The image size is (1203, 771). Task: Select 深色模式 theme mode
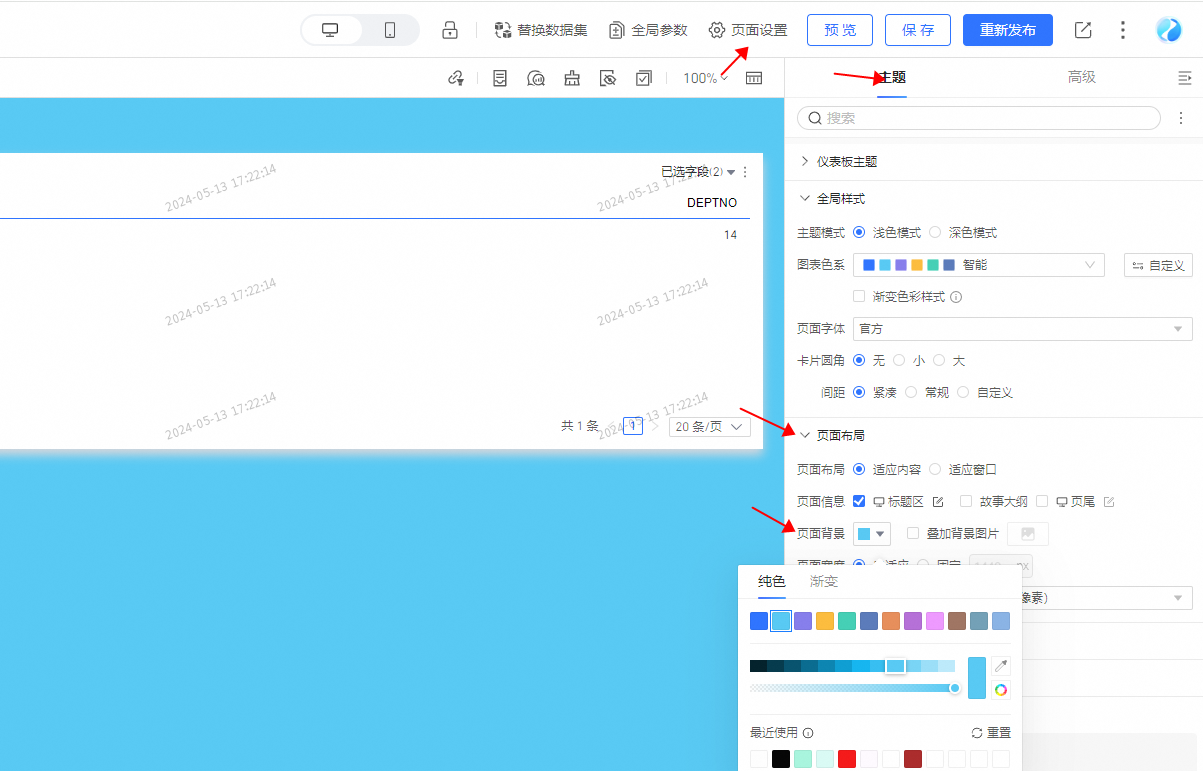[935, 233]
